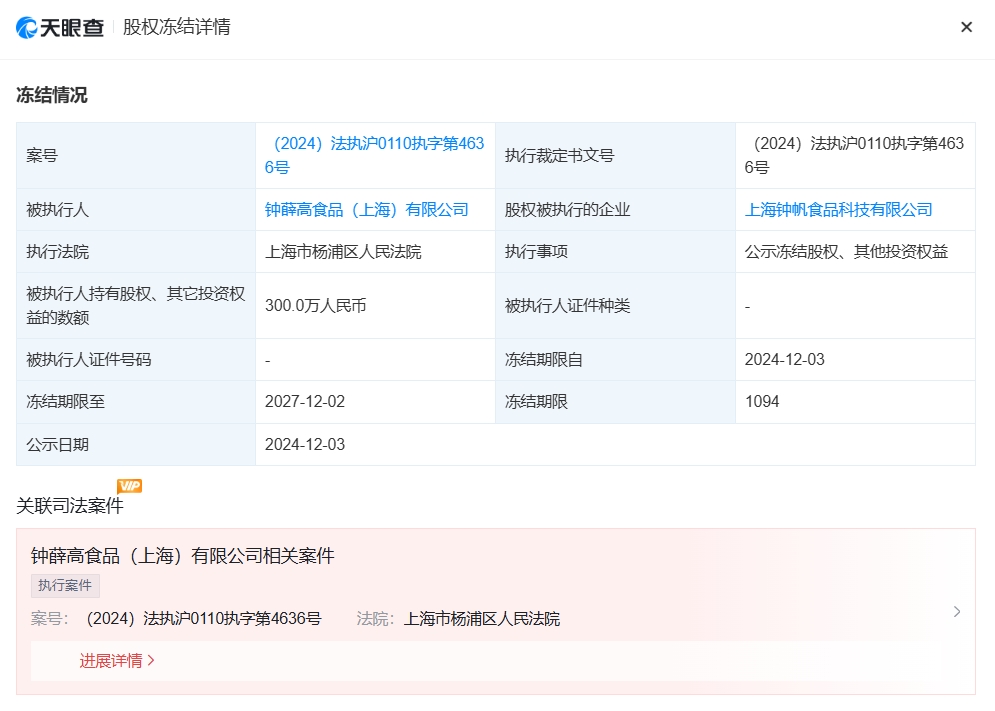Select the 冻结情况 section heading
Viewport: 995px width, 711px height.
coord(52,95)
